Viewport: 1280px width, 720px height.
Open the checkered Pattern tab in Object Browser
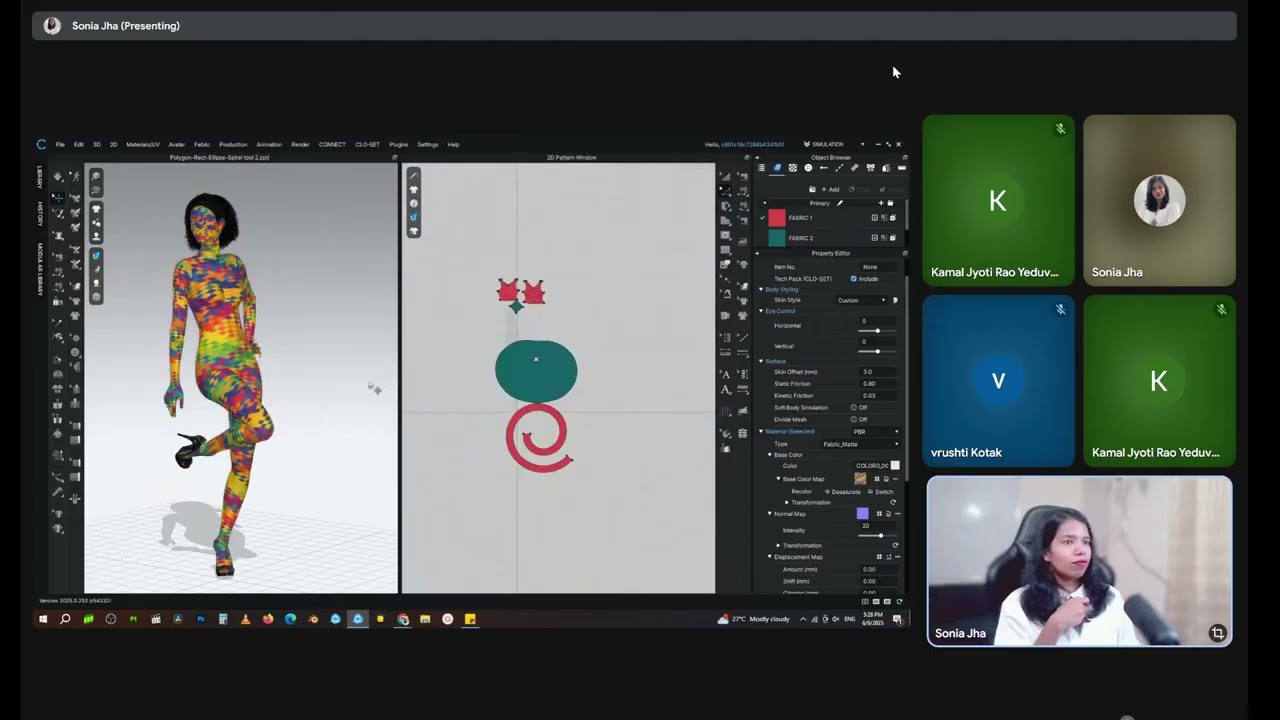[x=793, y=167]
